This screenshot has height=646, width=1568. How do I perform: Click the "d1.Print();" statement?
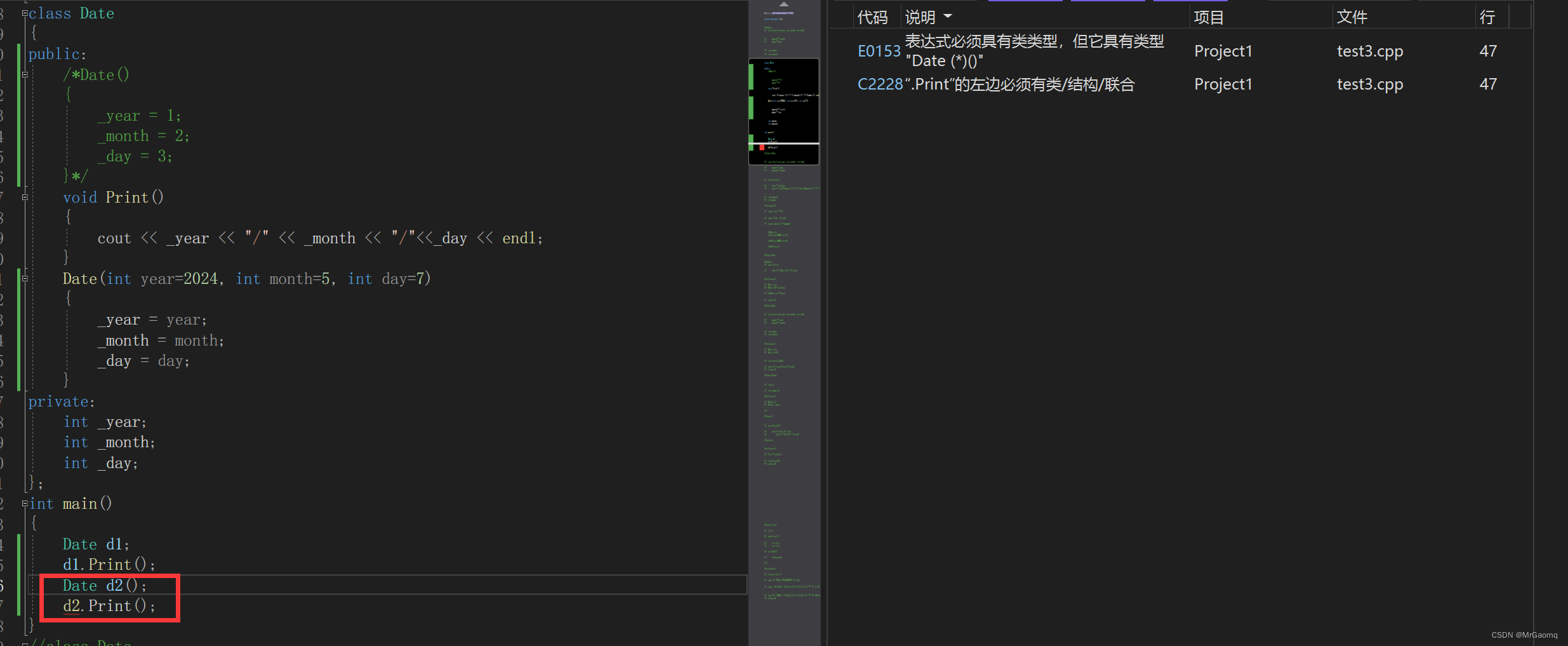tap(109, 564)
